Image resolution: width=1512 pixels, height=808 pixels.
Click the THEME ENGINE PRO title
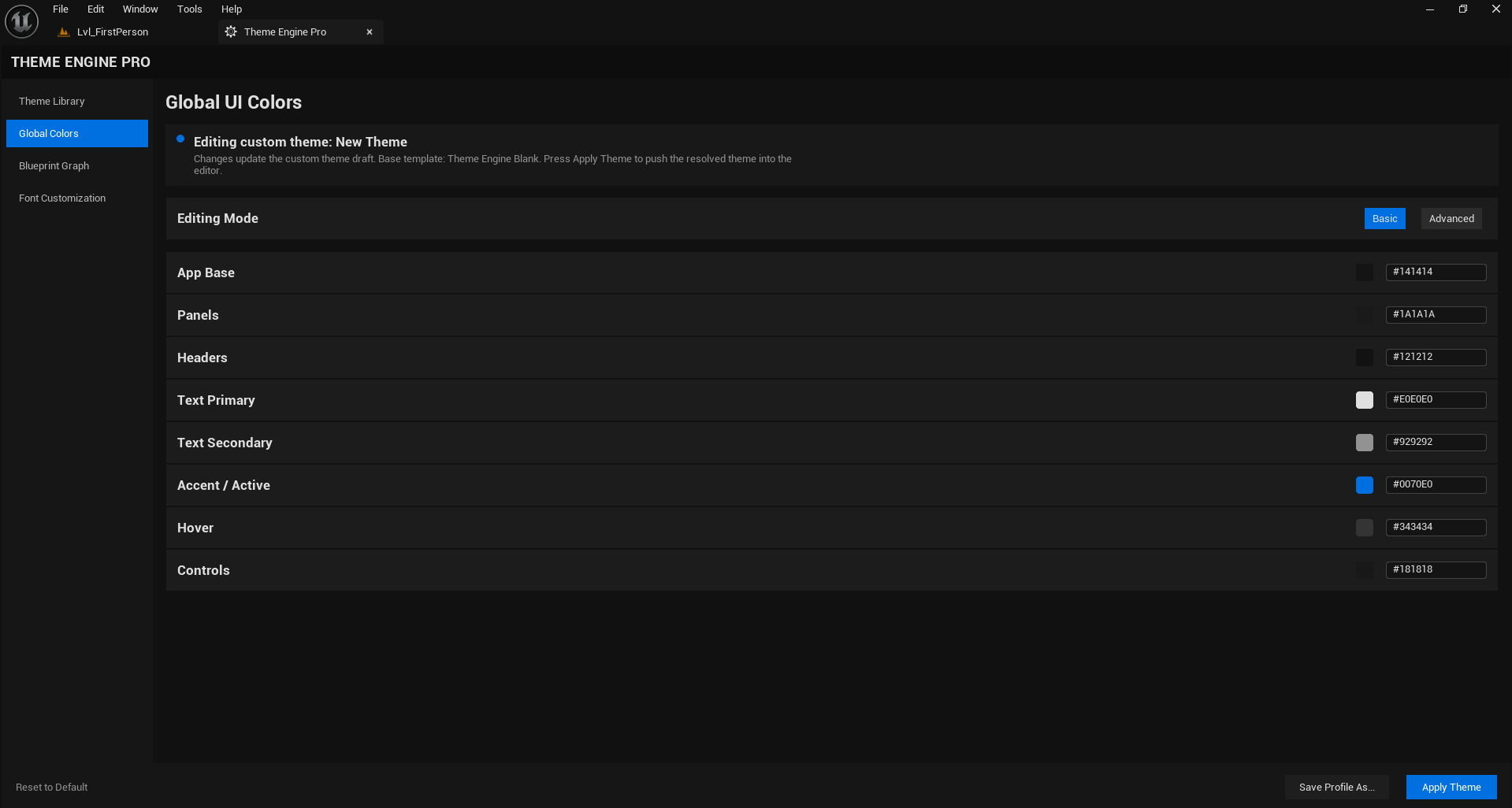[x=80, y=62]
